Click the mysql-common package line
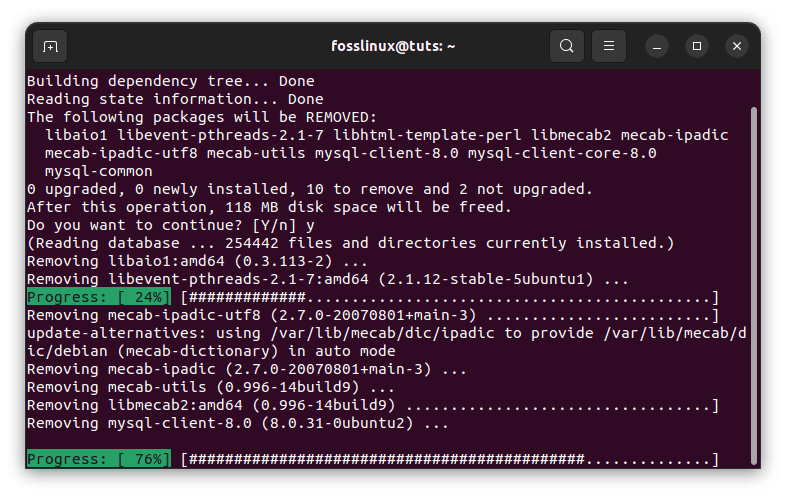This screenshot has height=497, width=786. [99, 171]
